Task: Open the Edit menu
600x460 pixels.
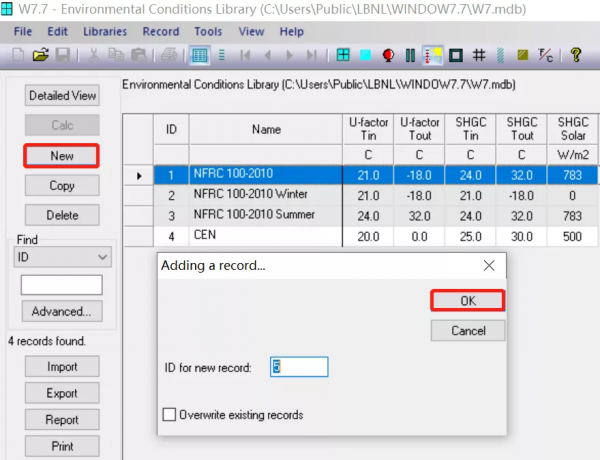Action: pos(57,31)
